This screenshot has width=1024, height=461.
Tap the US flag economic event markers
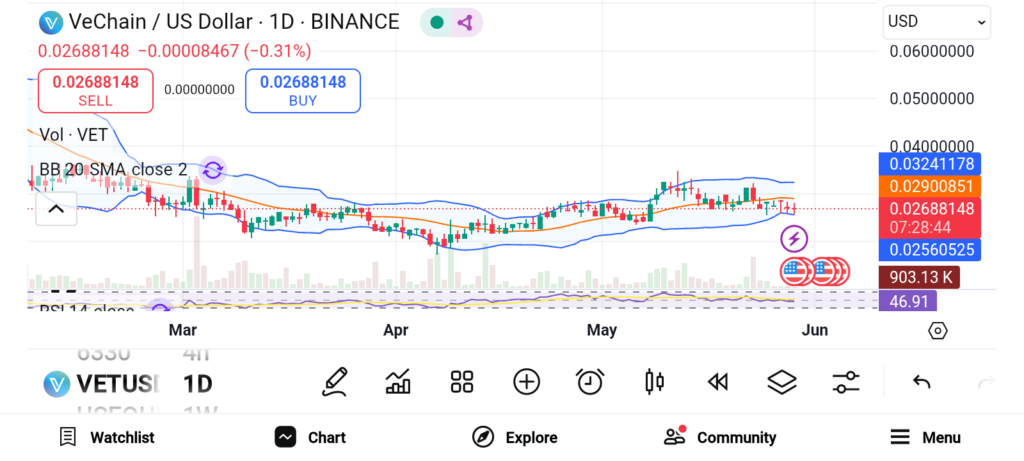814,271
